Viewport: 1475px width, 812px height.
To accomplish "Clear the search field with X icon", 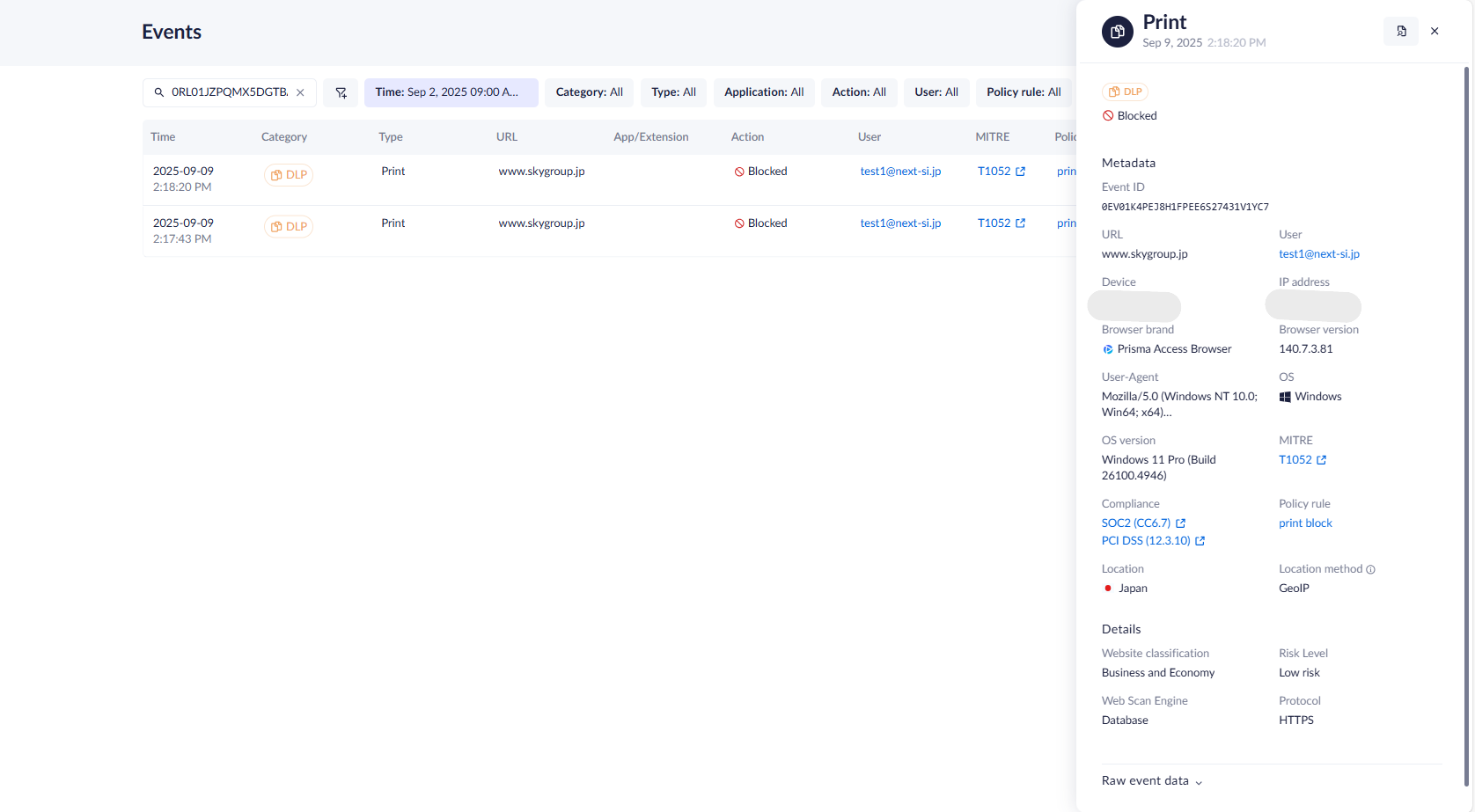I will point(300,92).
